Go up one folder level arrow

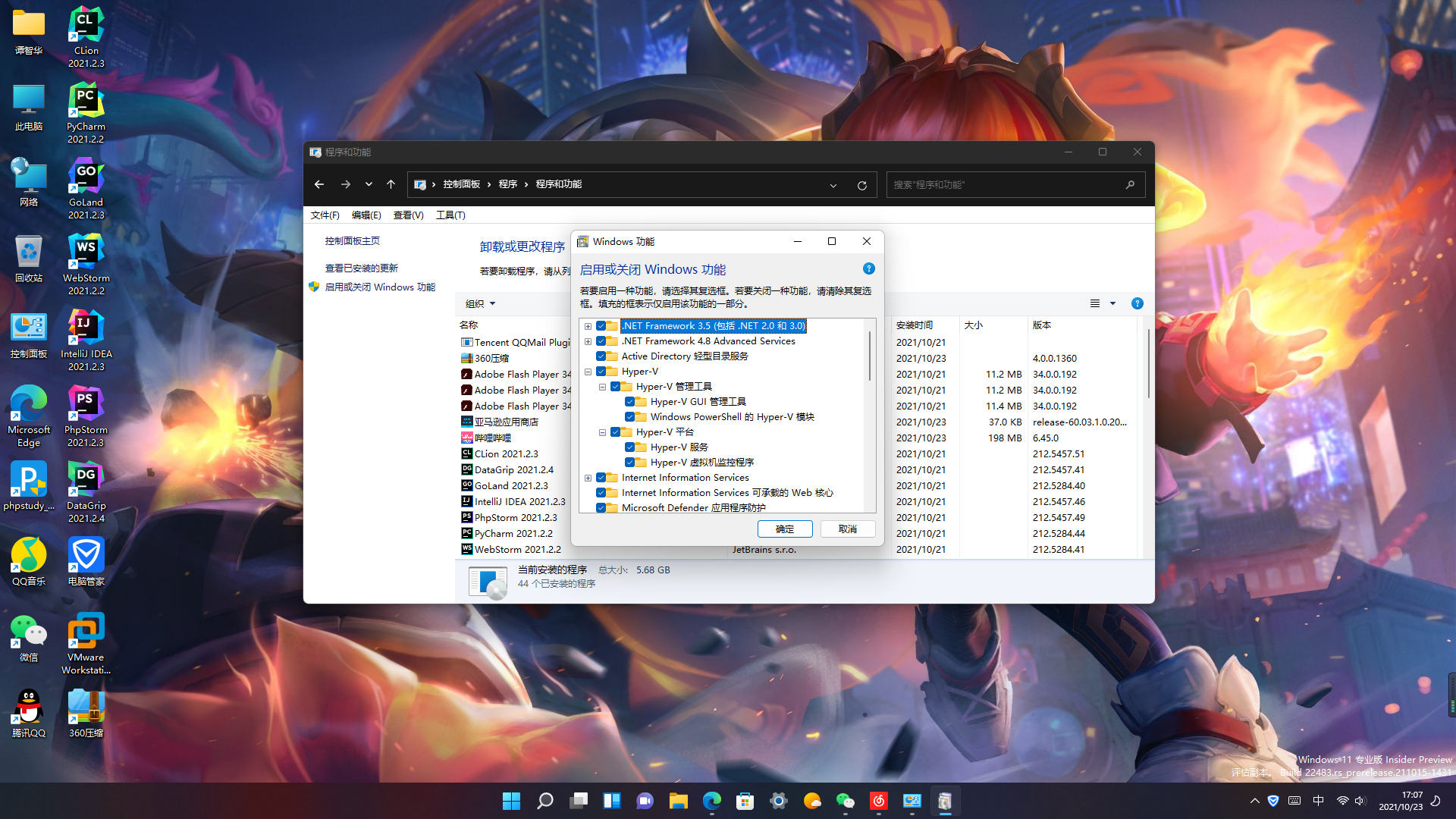(391, 184)
